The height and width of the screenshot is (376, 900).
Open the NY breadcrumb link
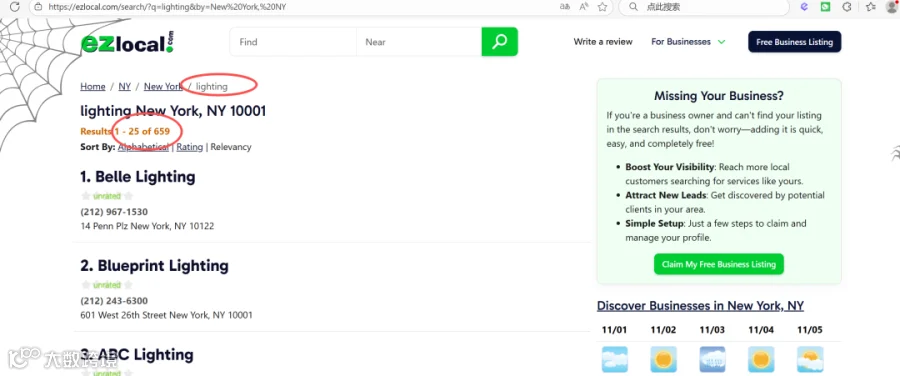tap(125, 87)
